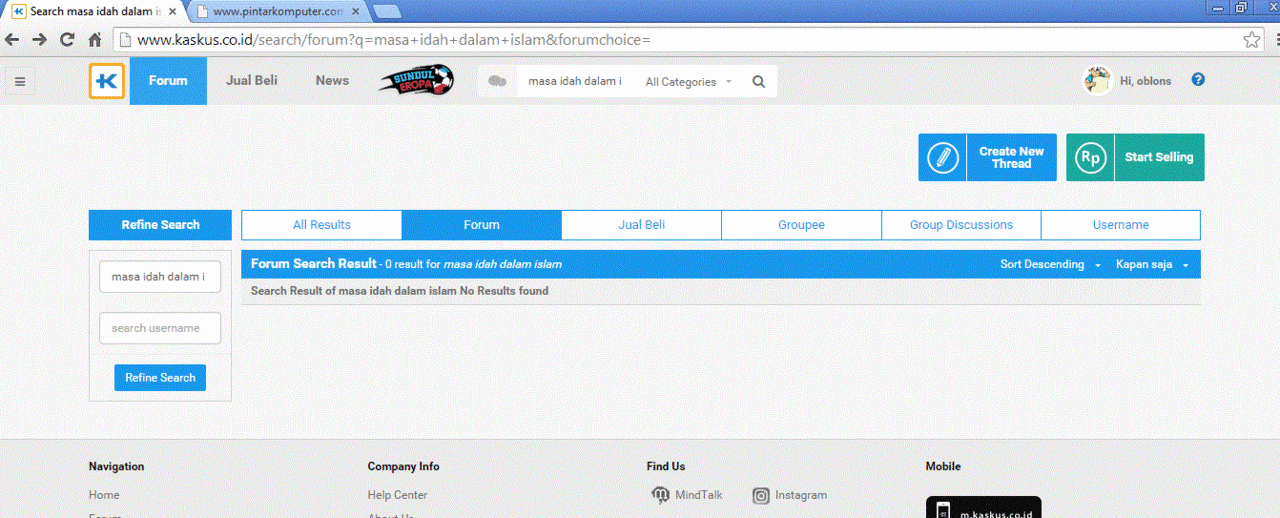The width and height of the screenshot is (1280, 518).
Task: Close the www.pintarkomputer.com tab
Action: click(355, 11)
